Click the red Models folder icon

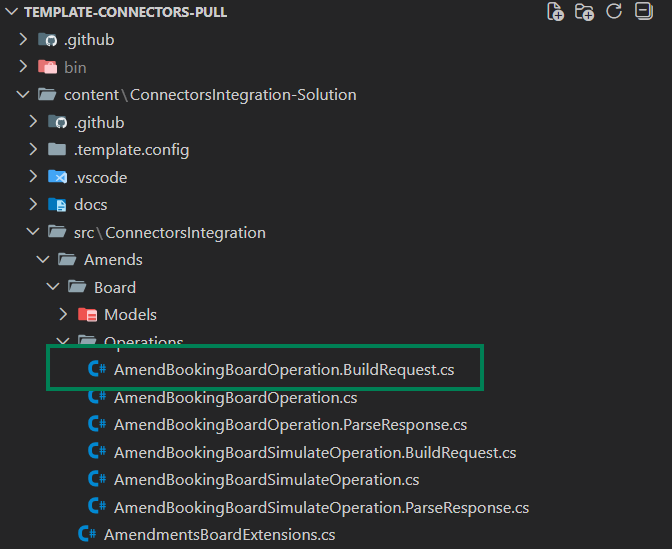(87, 315)
